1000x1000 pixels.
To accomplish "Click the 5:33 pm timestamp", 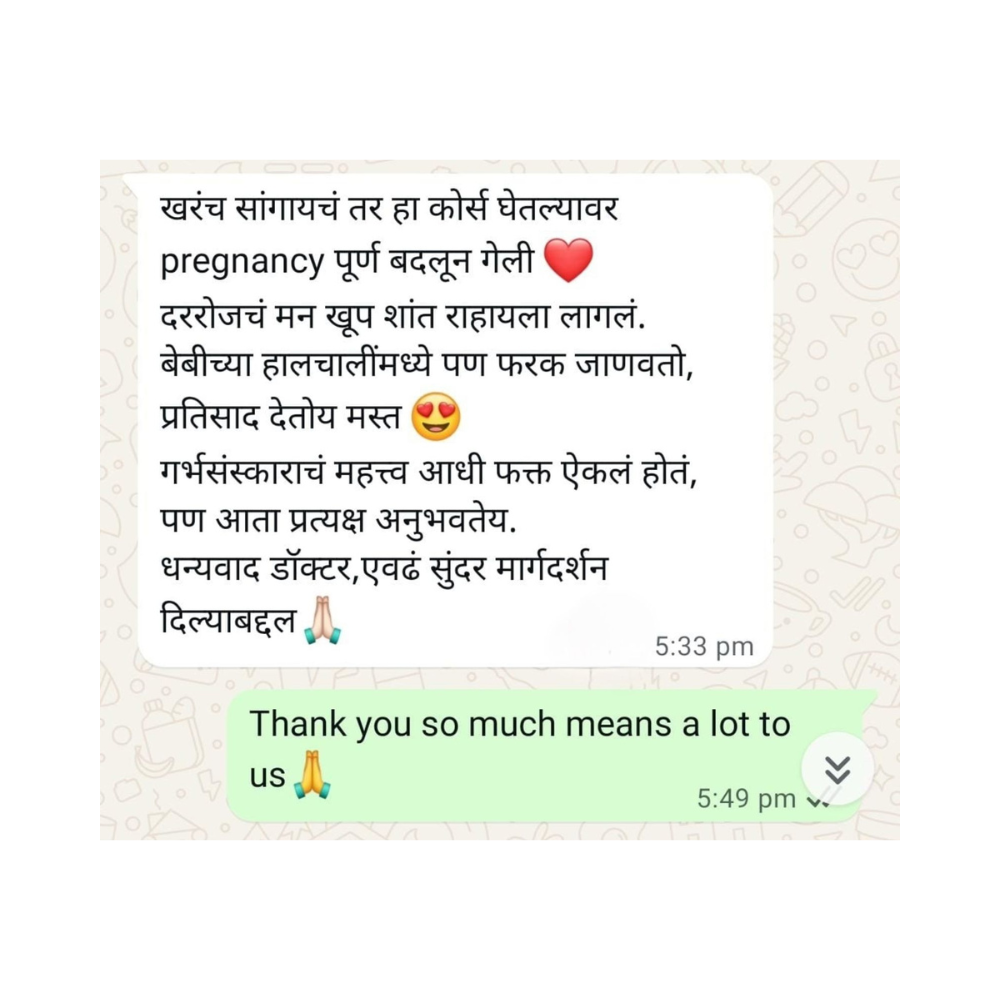I will pos(704,646).
